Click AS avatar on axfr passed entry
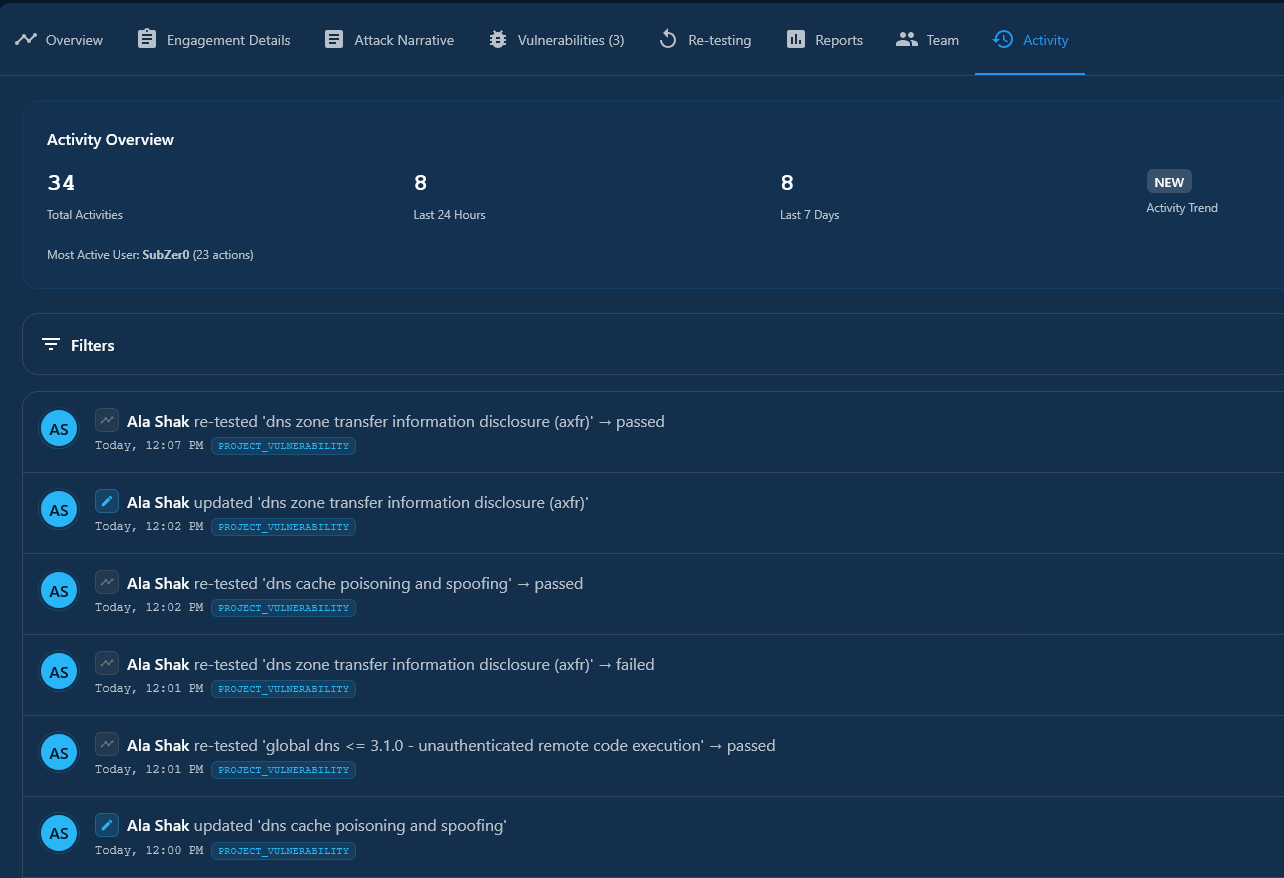Screen dimensions: 1284x878 point(59,429)
